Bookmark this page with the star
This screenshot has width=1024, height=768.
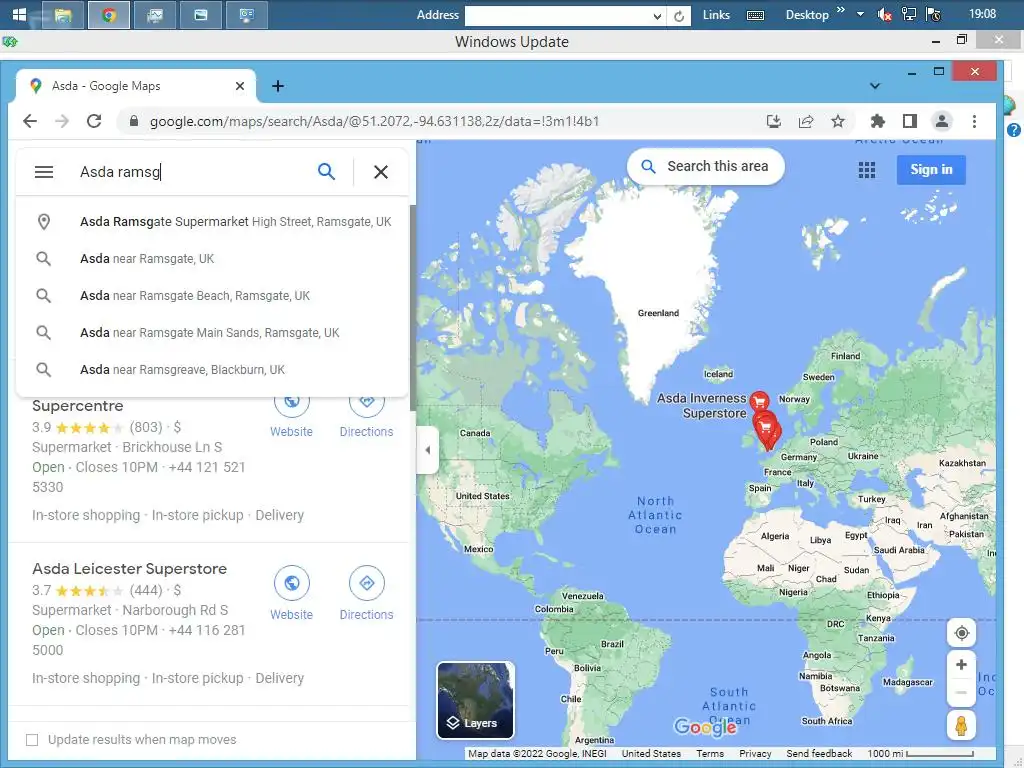pos(838,121)
